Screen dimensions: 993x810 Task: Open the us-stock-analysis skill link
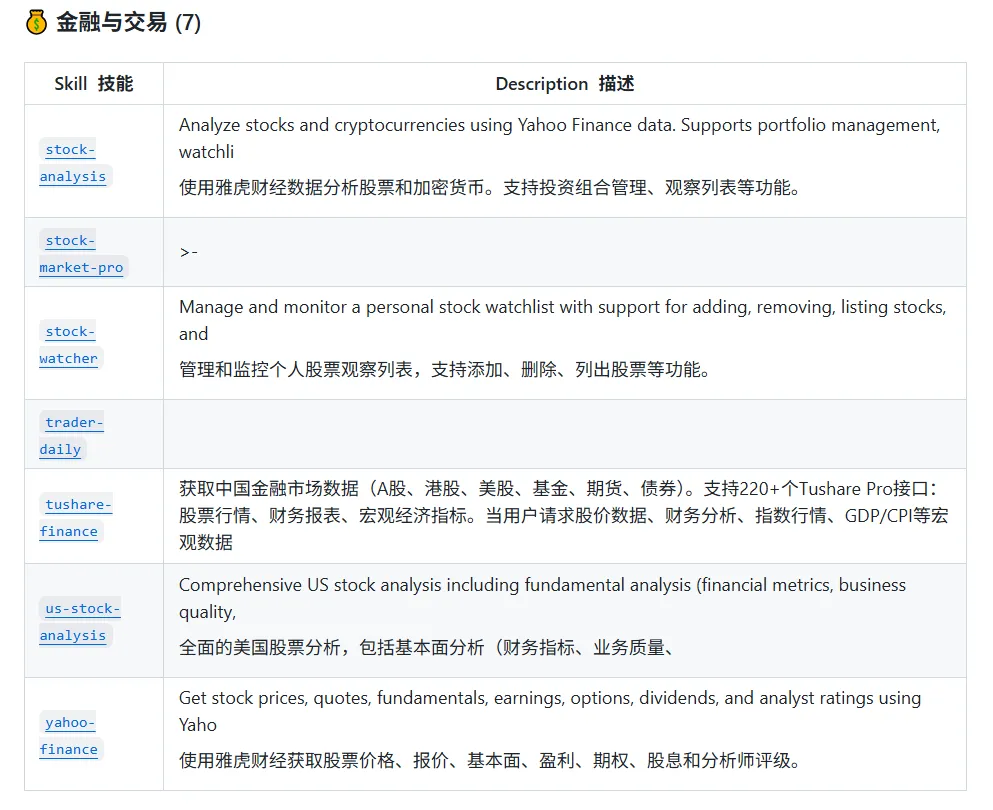(x=80, y=622)
